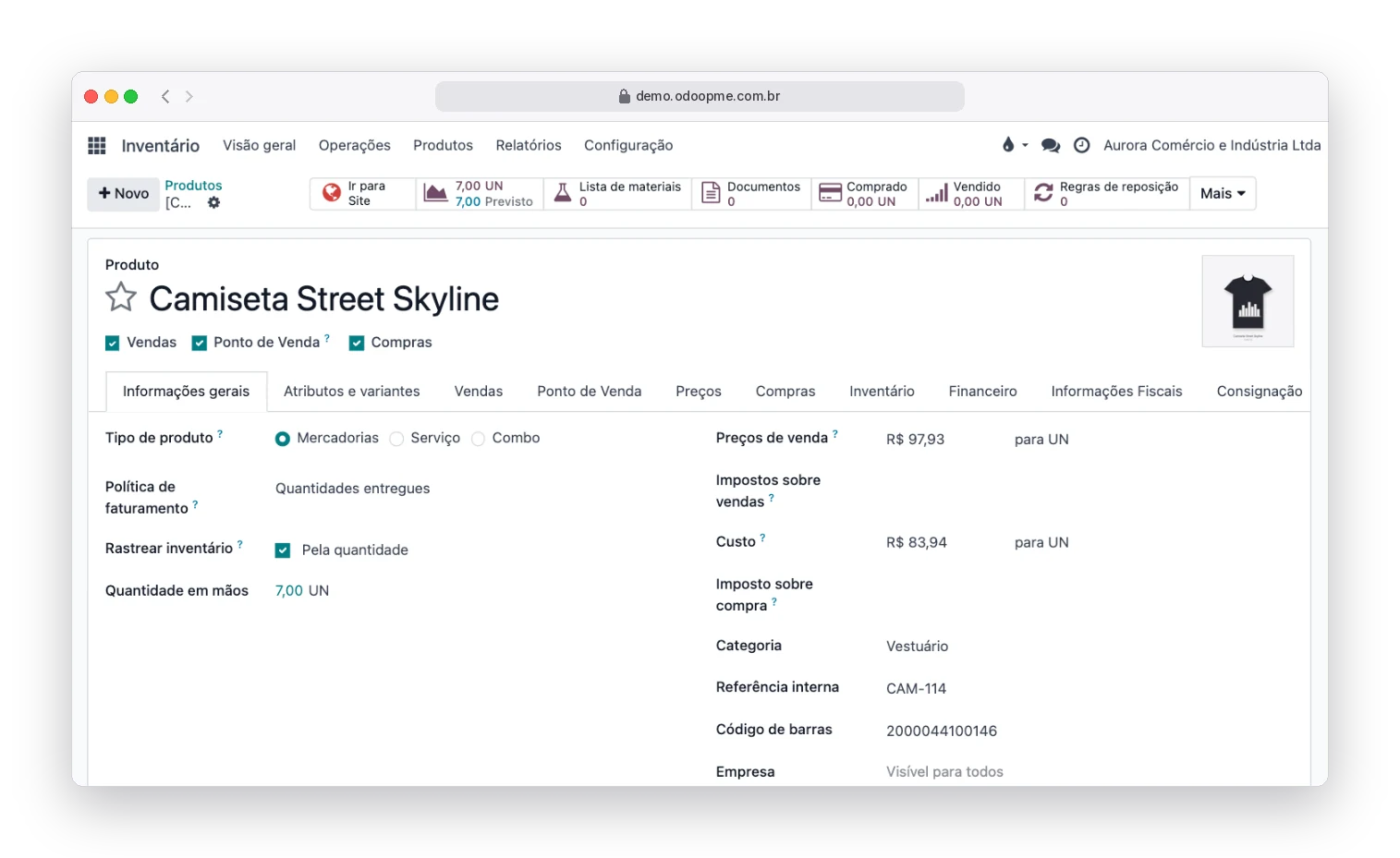This screenshot has width=1400, height=858.
Task: Open the activities clock icon
Action: point(1081,145)
